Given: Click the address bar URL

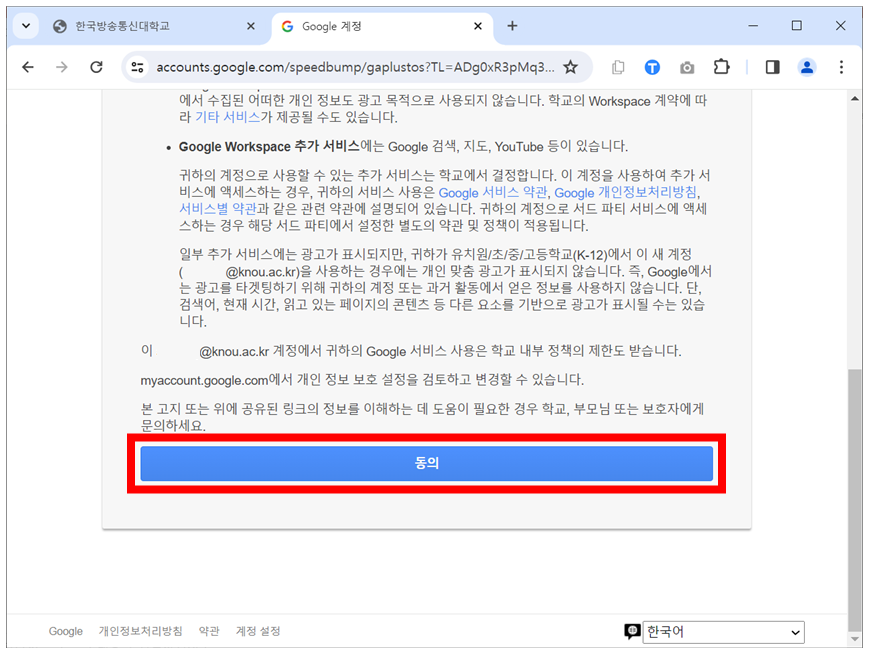Looking at the screenshot, I should tap(355, 67).
